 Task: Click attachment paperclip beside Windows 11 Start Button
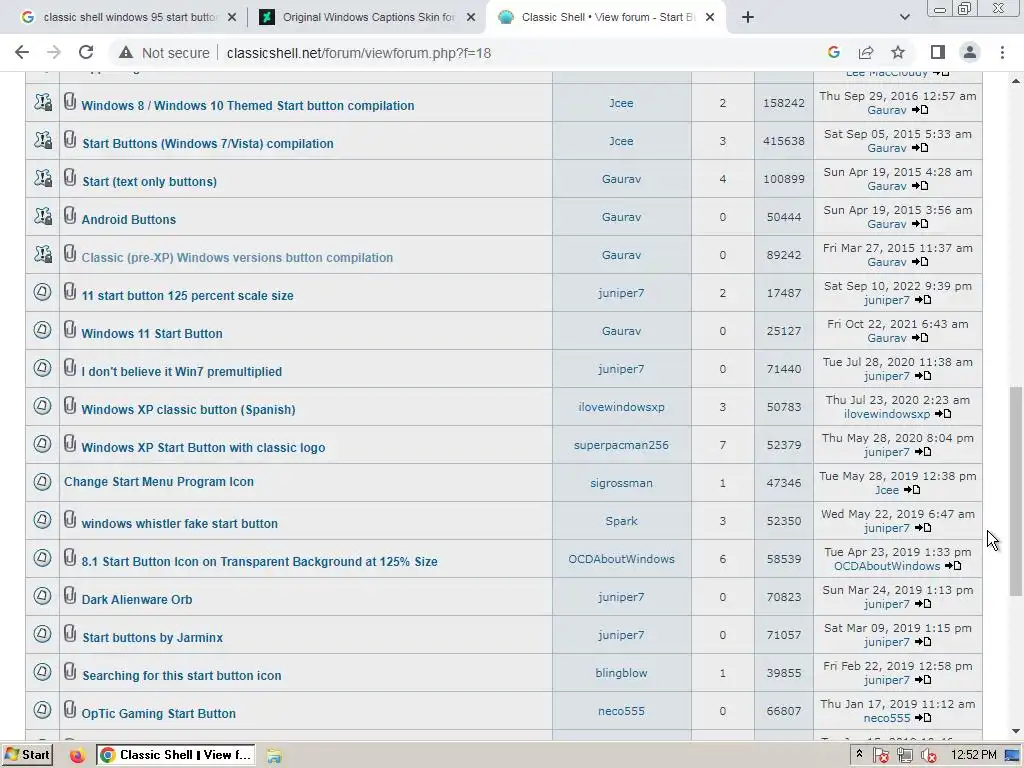[70, 330]
